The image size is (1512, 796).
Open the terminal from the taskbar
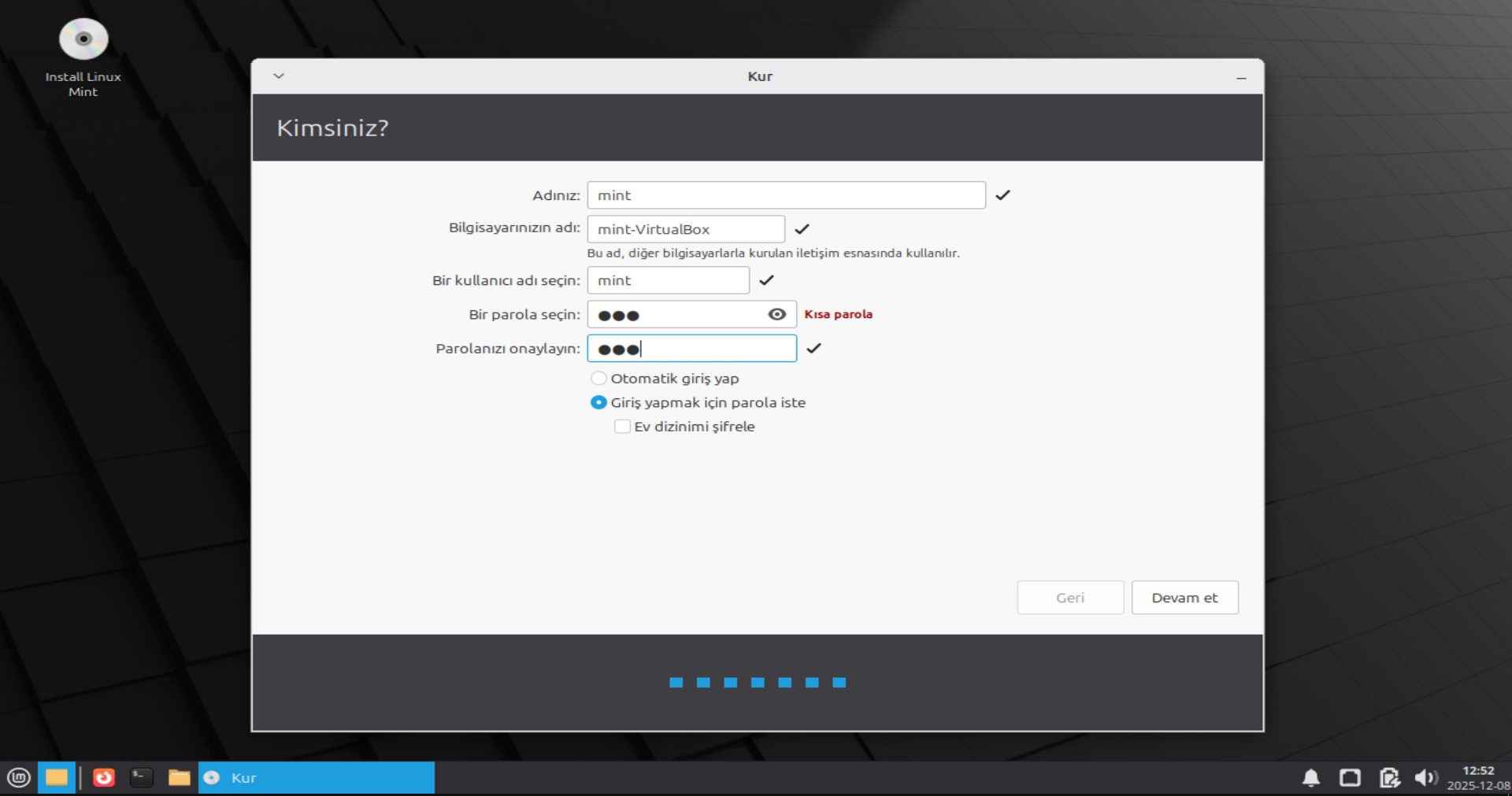[x=142, y=778]
